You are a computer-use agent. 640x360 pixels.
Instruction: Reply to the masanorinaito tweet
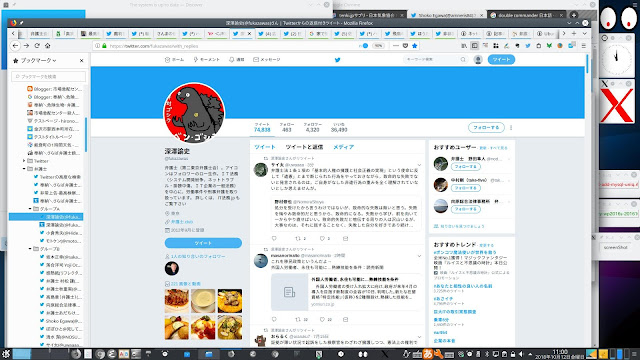(x=274, y=319)
